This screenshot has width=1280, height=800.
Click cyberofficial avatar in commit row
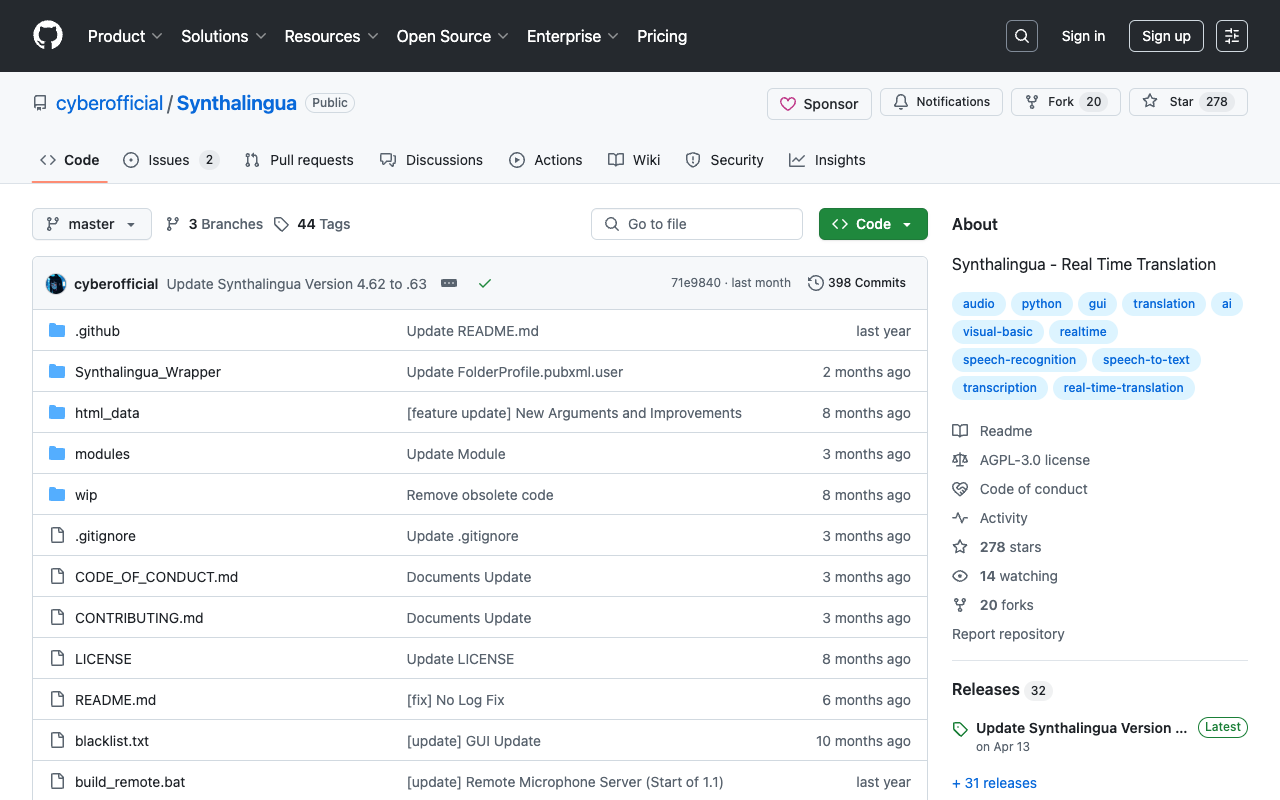pos(56,283)
